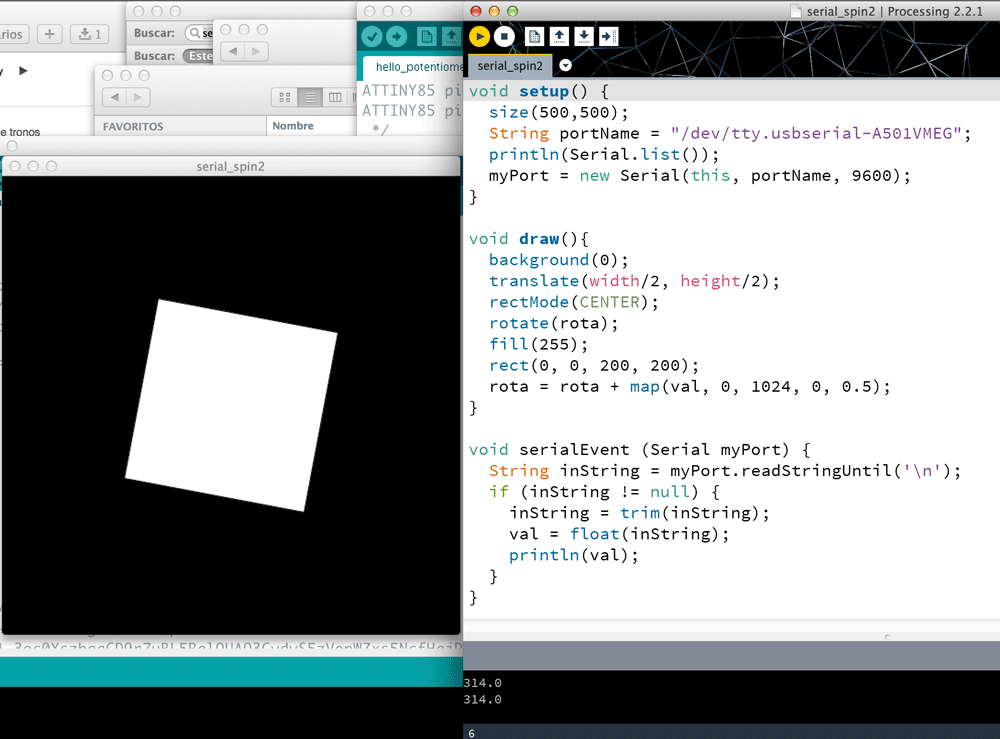Open a sketch via Processing toolbar
Image resolution: width=1000 pixels, height=739 pixels.
(x=559, y=36)
